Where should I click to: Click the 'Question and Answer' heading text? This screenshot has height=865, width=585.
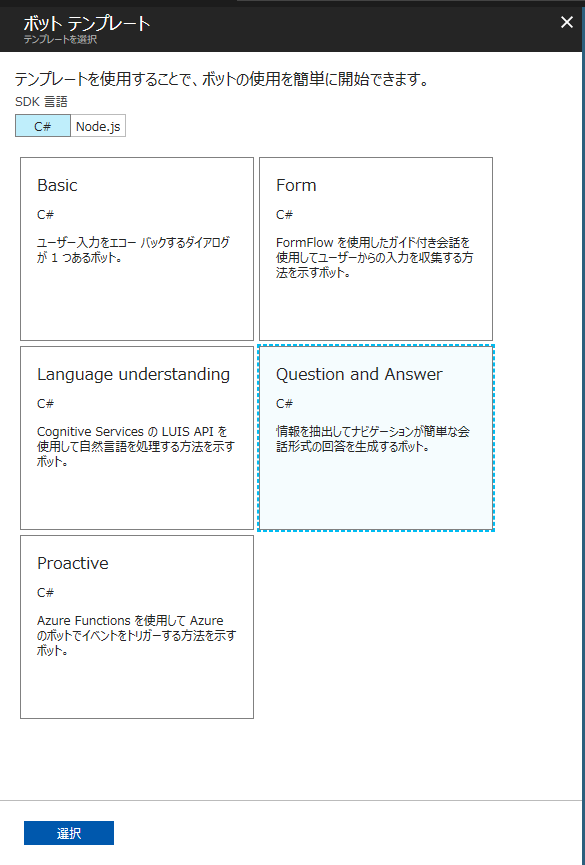359,374
